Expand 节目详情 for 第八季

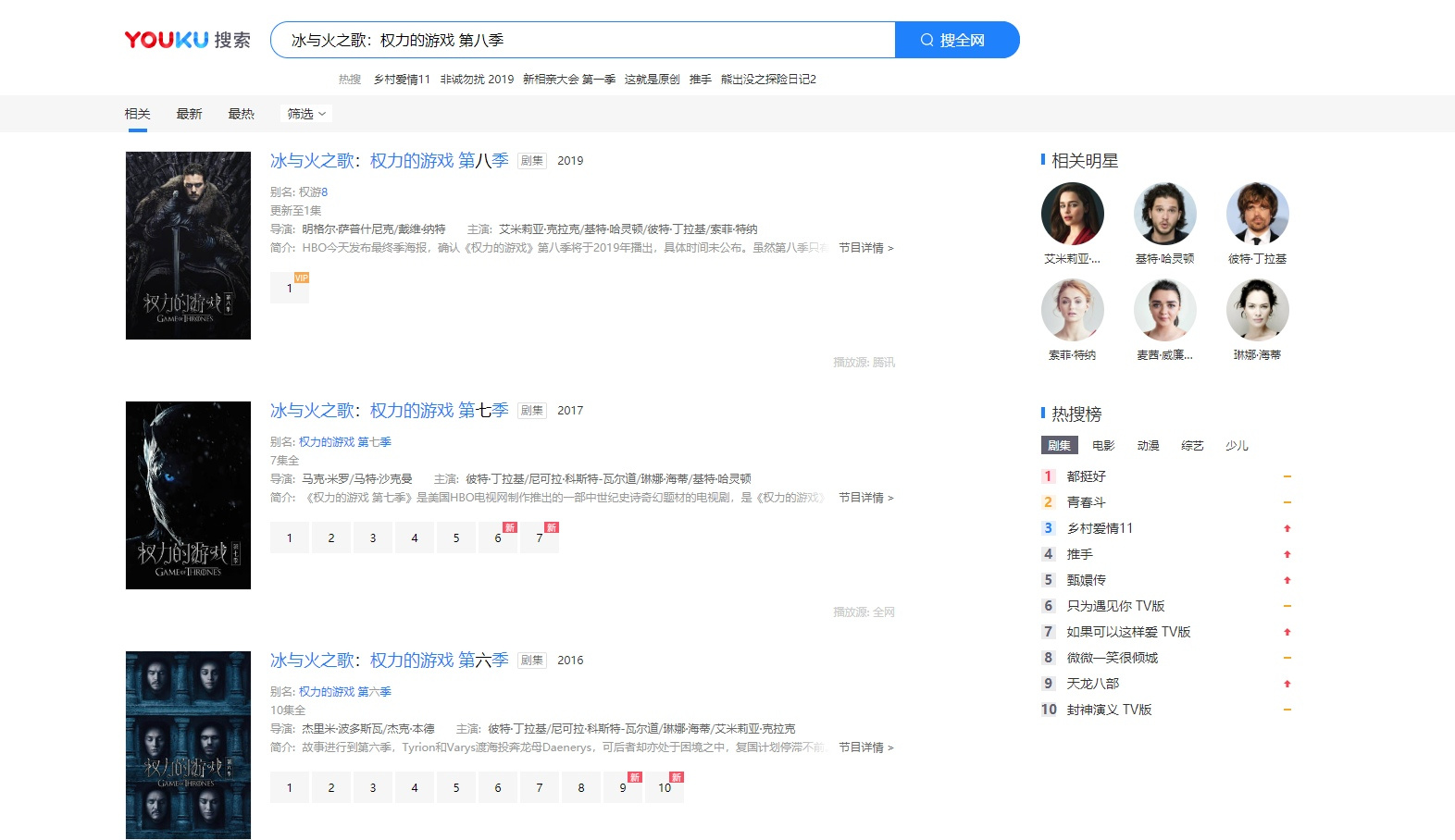(865, 248)
